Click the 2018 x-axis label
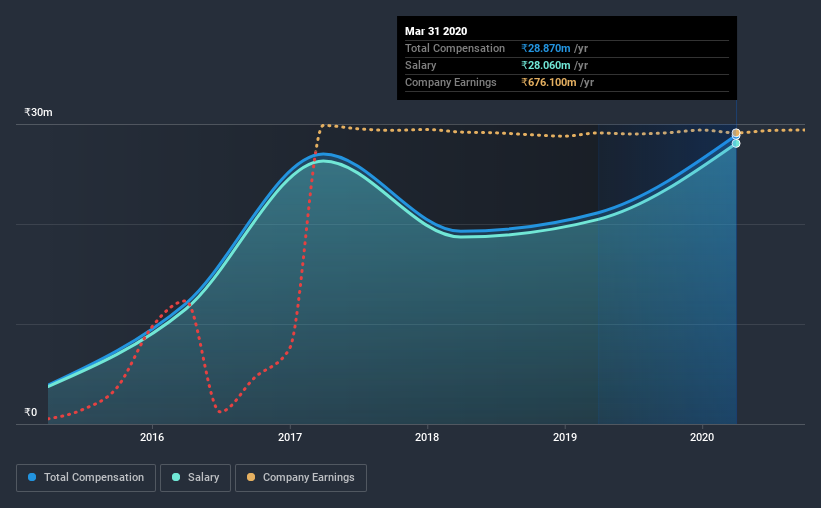The height and width of the screenshot is (508, 821). click(x=427, y=437)
